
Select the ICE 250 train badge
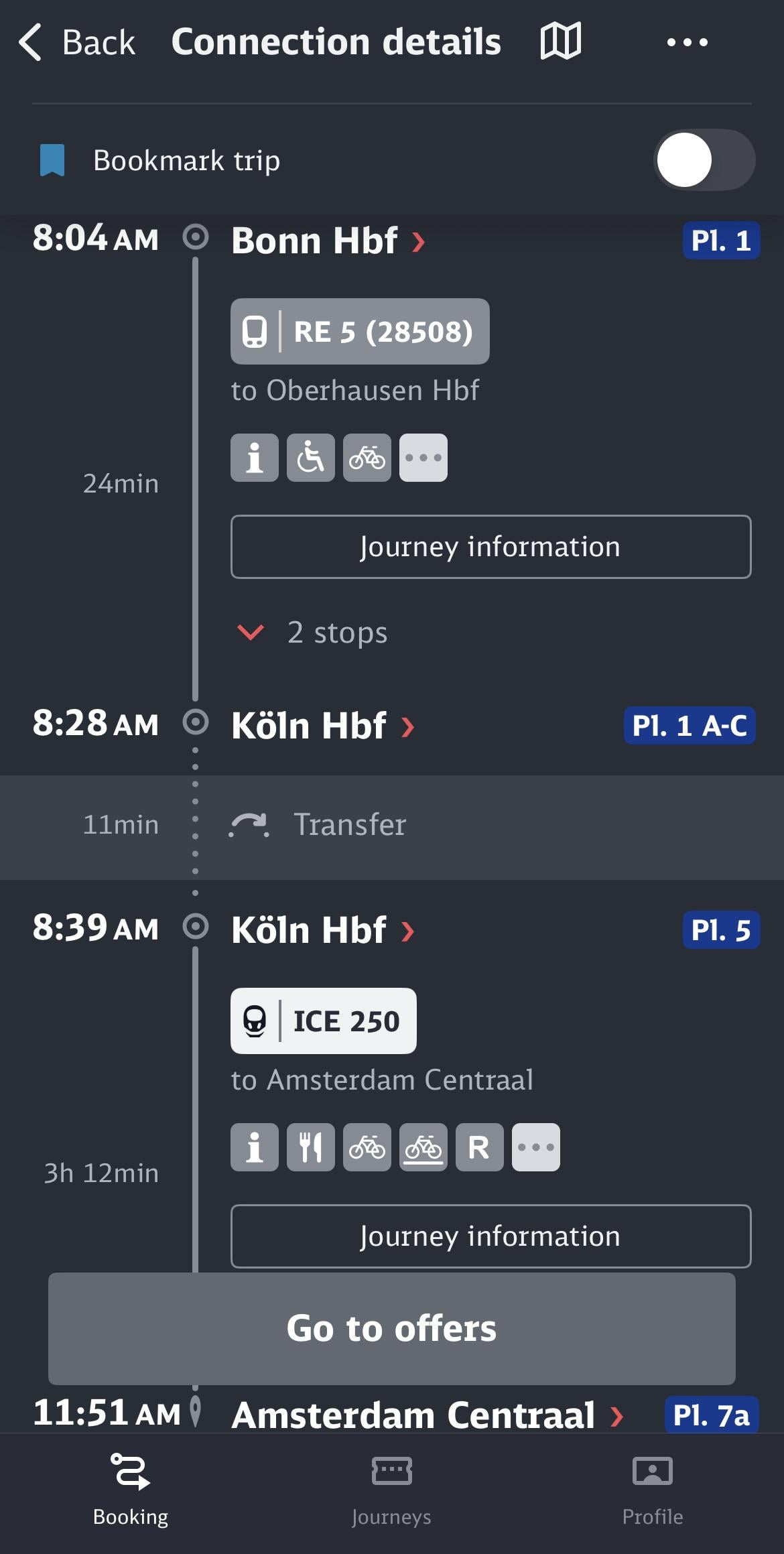tap(324, 1021)
